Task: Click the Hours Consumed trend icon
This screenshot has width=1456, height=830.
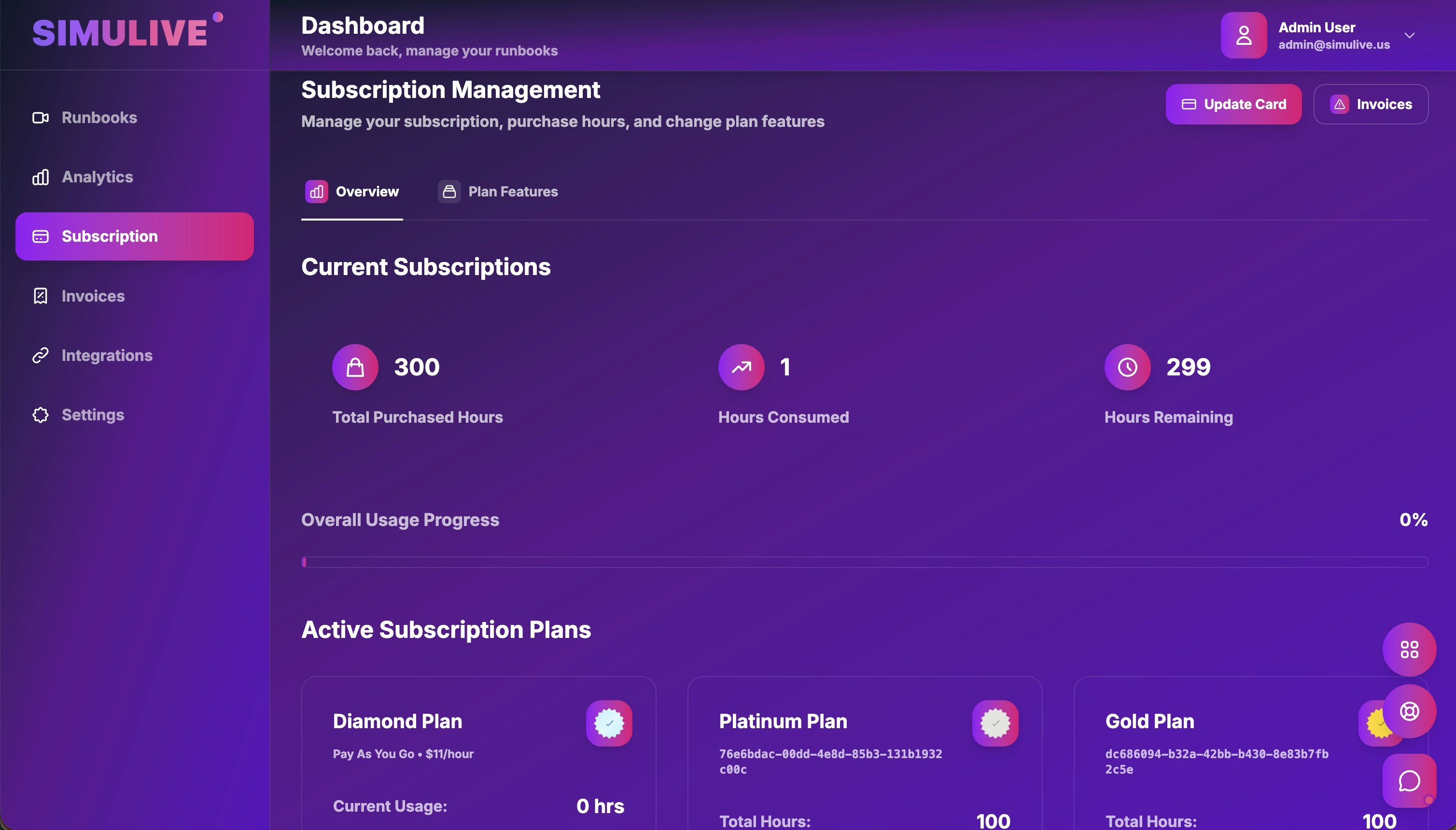Action: tap(741, 367)
